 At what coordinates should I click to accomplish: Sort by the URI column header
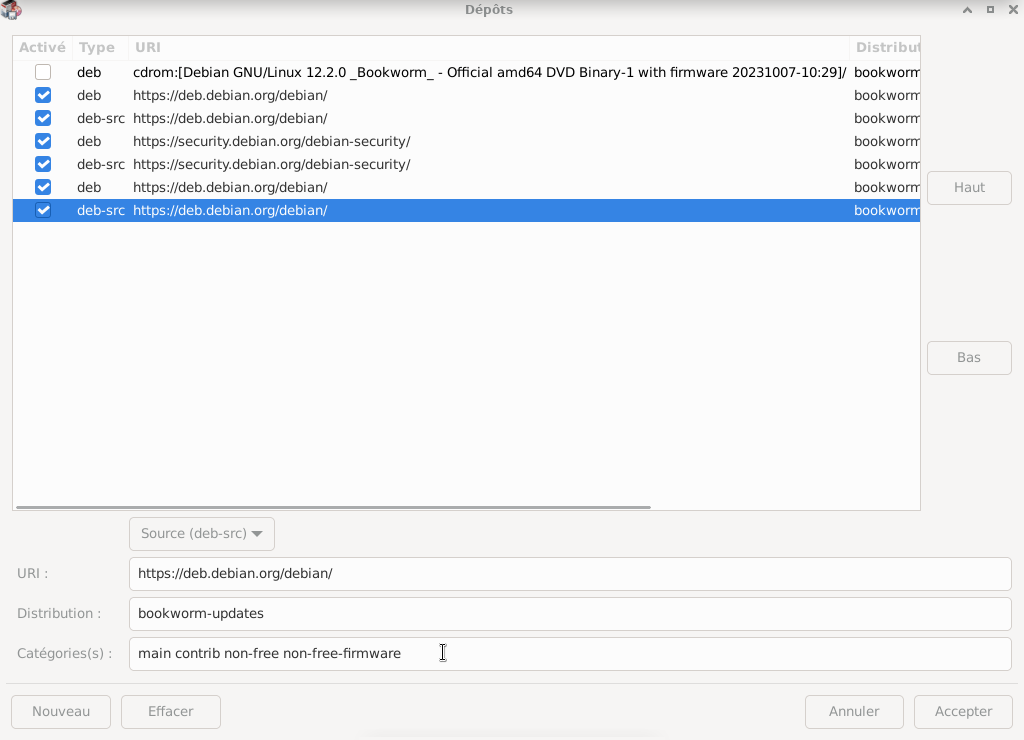coord(488,48)
